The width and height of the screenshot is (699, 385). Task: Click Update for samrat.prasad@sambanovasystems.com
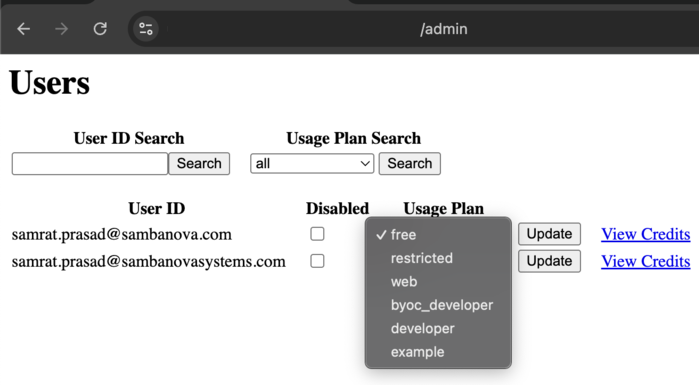tap(549, 261)
